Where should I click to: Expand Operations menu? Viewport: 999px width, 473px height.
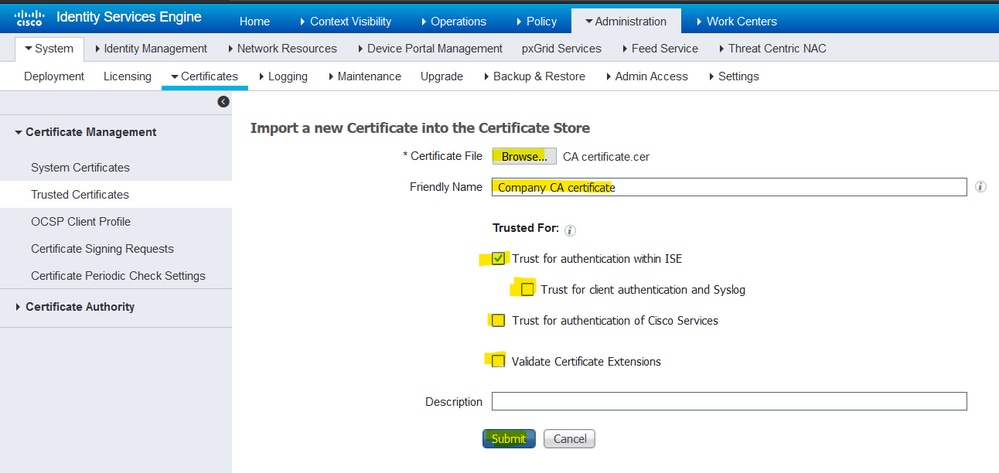(454, 21)
